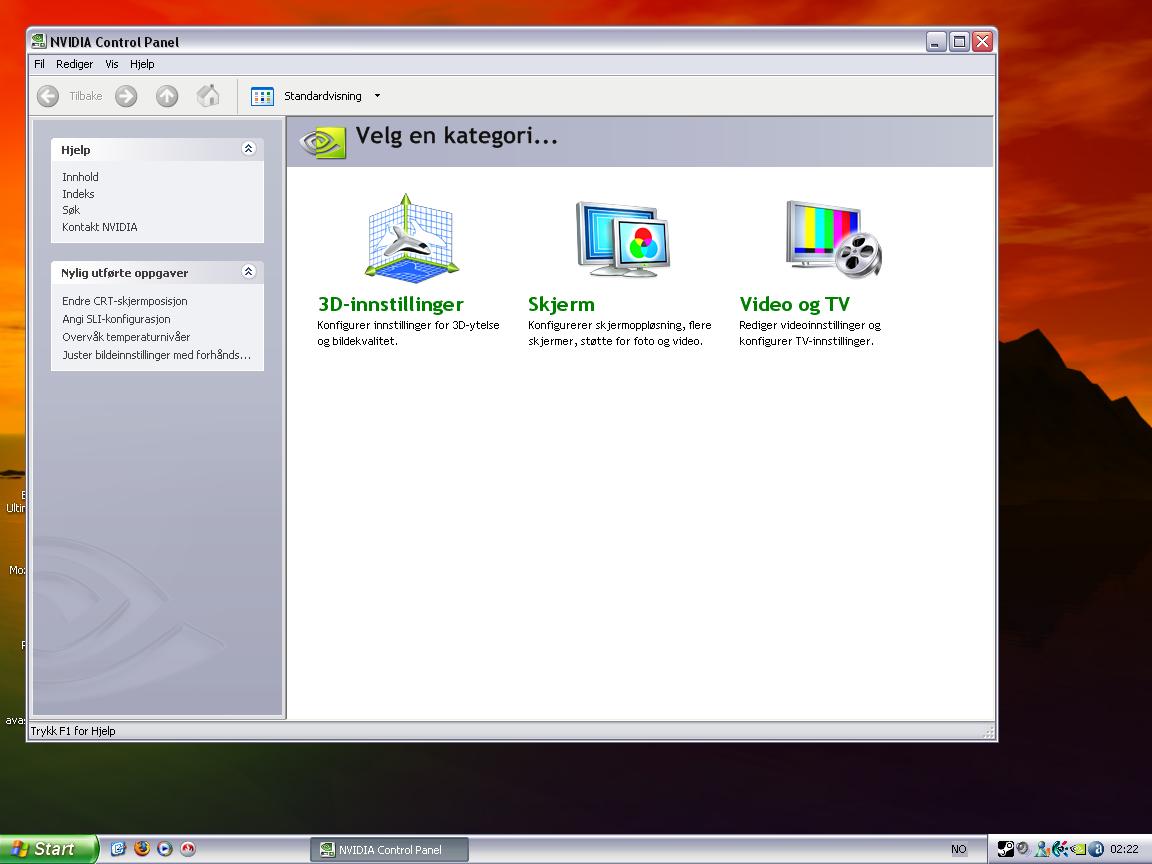This screenshot has height=864, width=1152.
Task: Open Endre CRT-skjermposisjon recent task
Action: point(125,301)
